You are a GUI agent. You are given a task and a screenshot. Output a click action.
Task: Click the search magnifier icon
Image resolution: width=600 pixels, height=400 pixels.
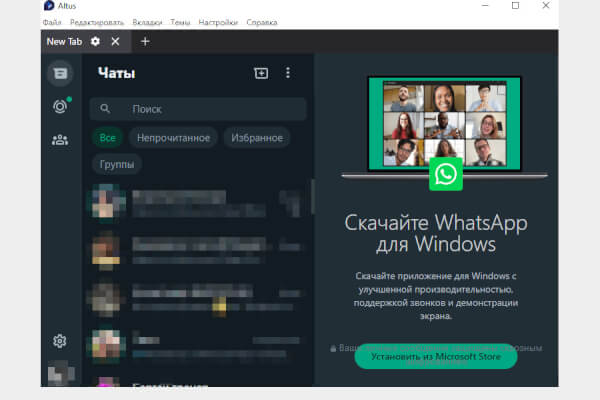click(105, 109)
